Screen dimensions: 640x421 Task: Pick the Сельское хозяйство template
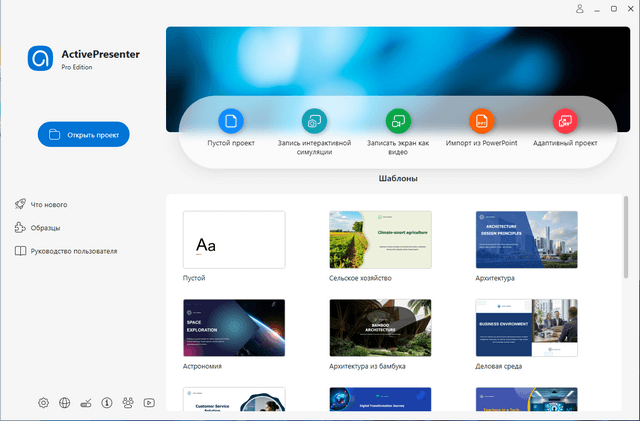click(380, 240)
